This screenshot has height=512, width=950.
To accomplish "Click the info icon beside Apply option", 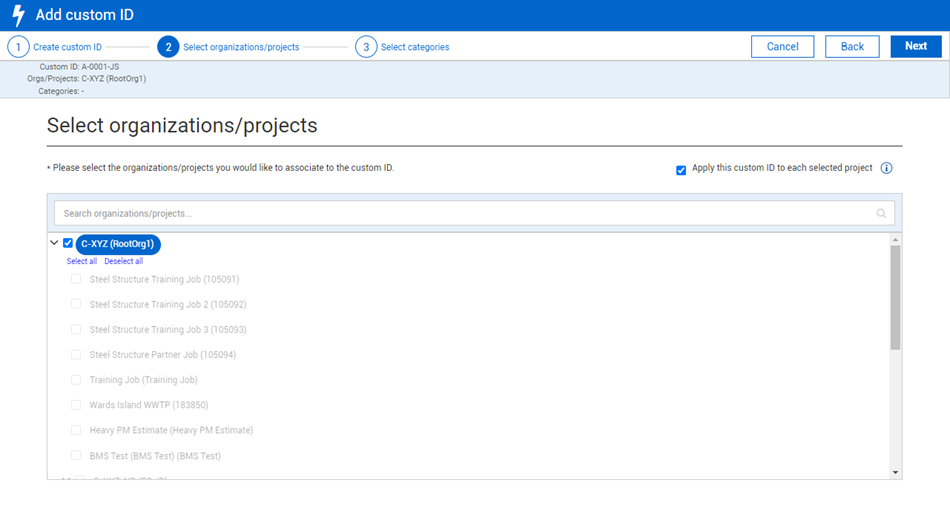I will [x=886, y=168].
